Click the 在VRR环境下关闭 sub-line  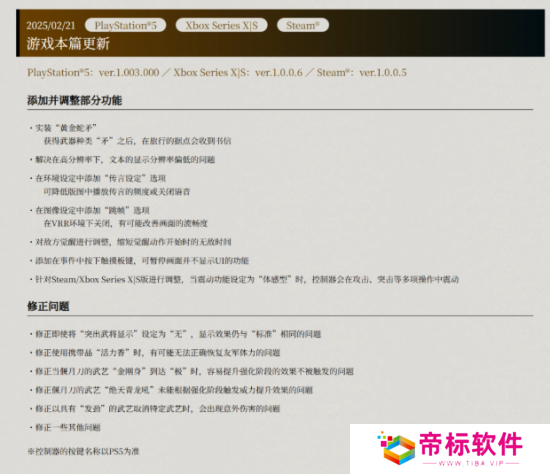(x=126, y=223)
